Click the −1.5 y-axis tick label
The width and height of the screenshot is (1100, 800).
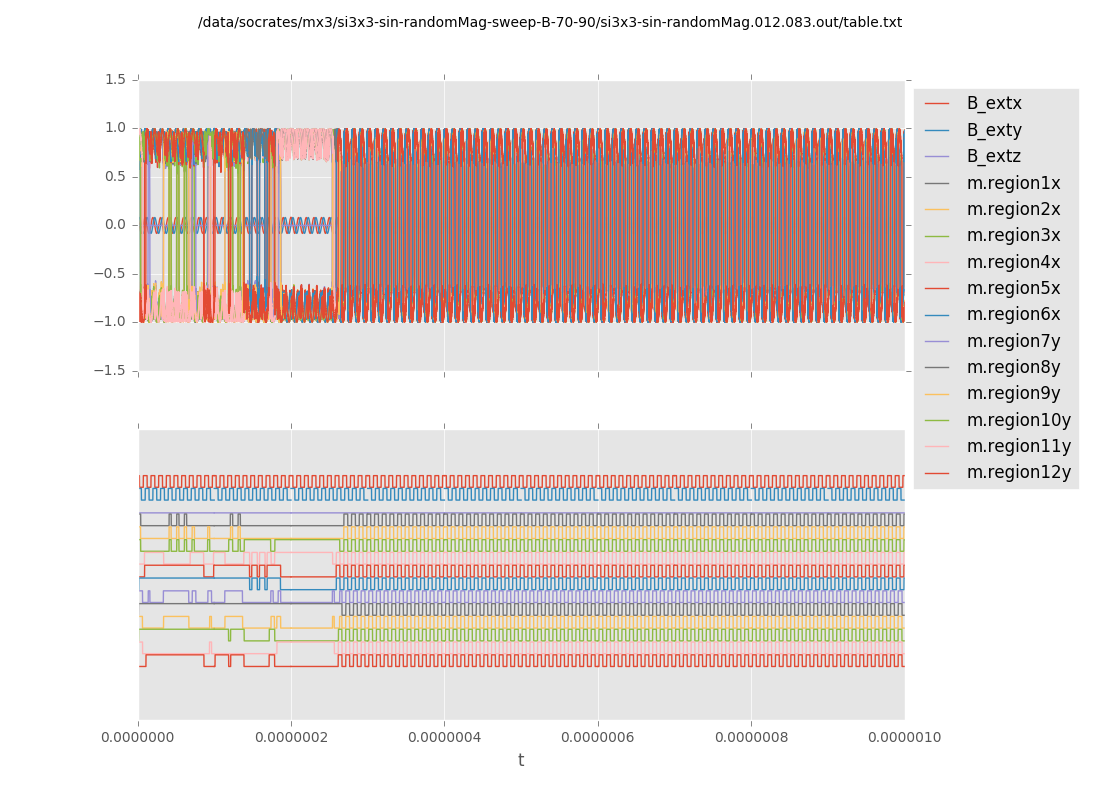click(111, 371)
